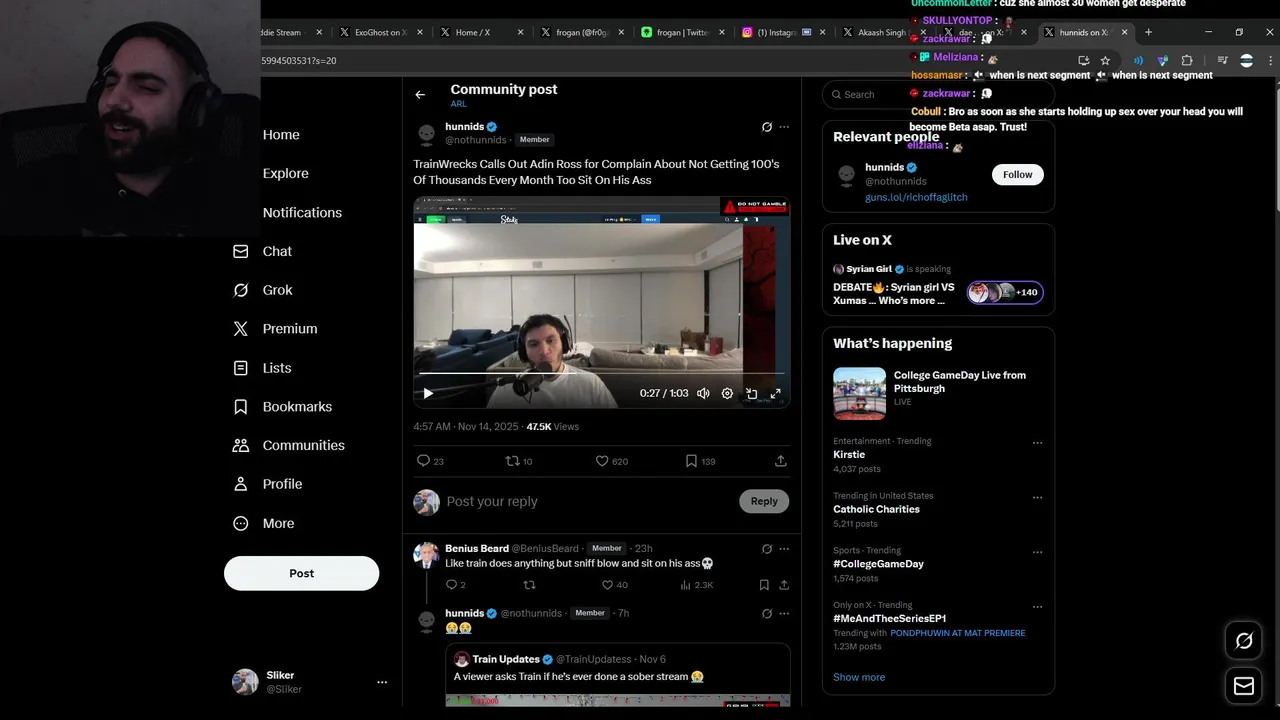Open the Sliker account menu dots

click(x=382, y=682)
